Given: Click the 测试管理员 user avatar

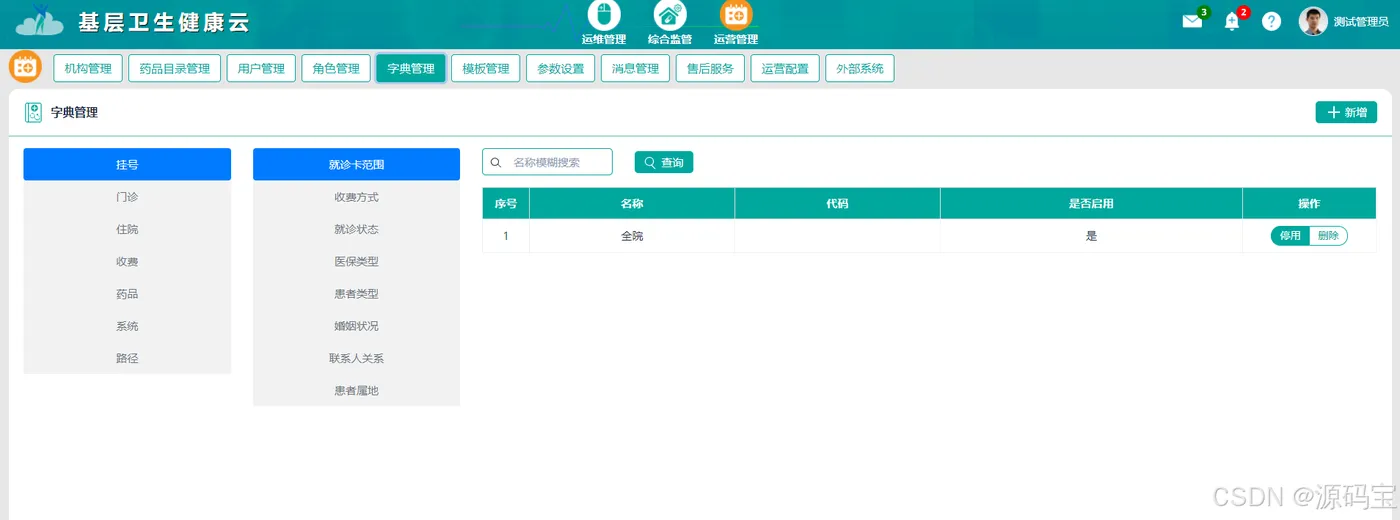Looking at the screenshot, I should pyautogui.click(x=1313, y=21).
